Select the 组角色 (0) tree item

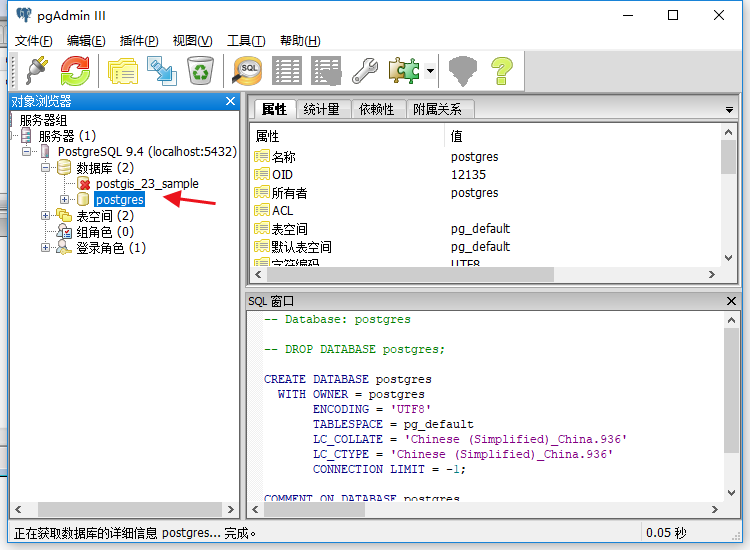tap(105, 232)
